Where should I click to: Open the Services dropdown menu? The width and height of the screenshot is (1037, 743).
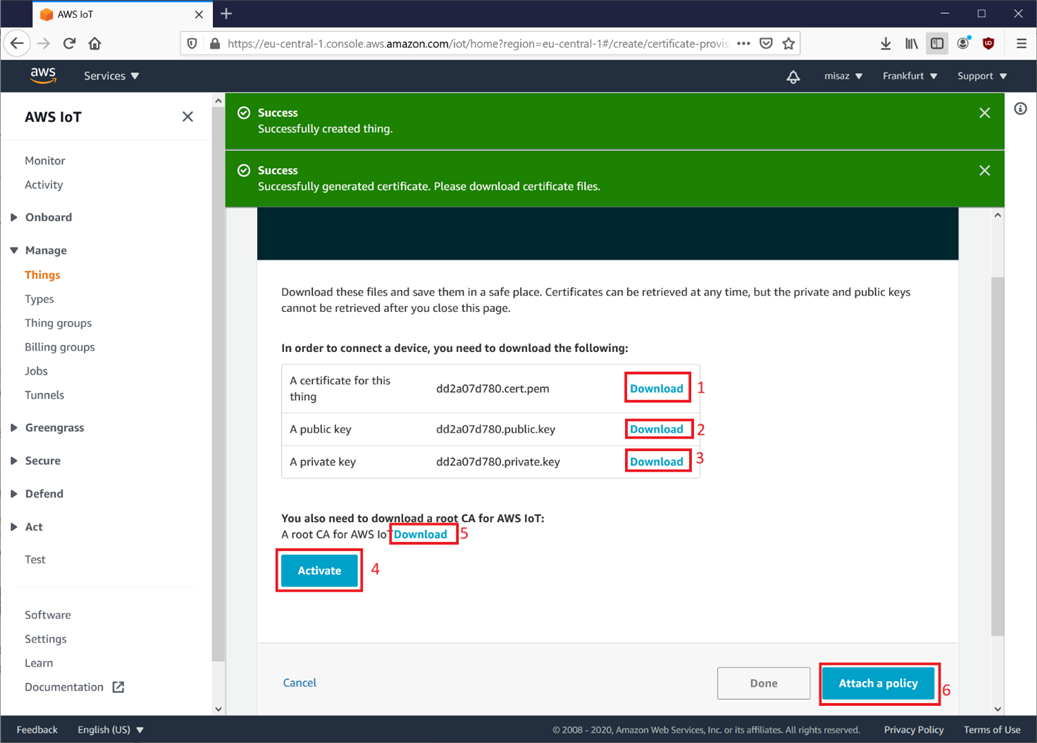point(111,76)
